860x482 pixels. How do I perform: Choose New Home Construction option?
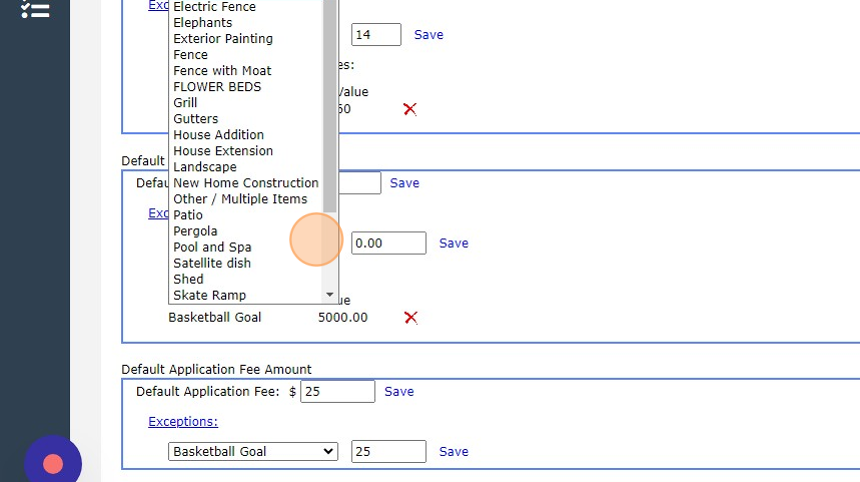246,183
